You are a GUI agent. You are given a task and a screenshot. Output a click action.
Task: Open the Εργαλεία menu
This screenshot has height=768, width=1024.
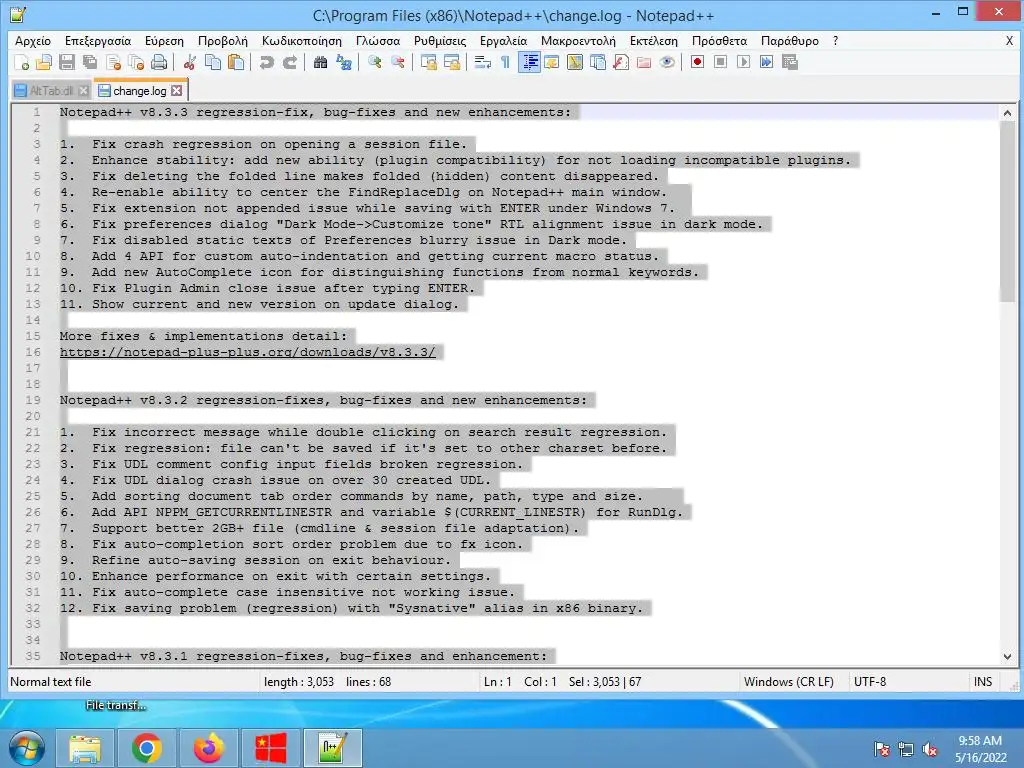tap(504, 40)
